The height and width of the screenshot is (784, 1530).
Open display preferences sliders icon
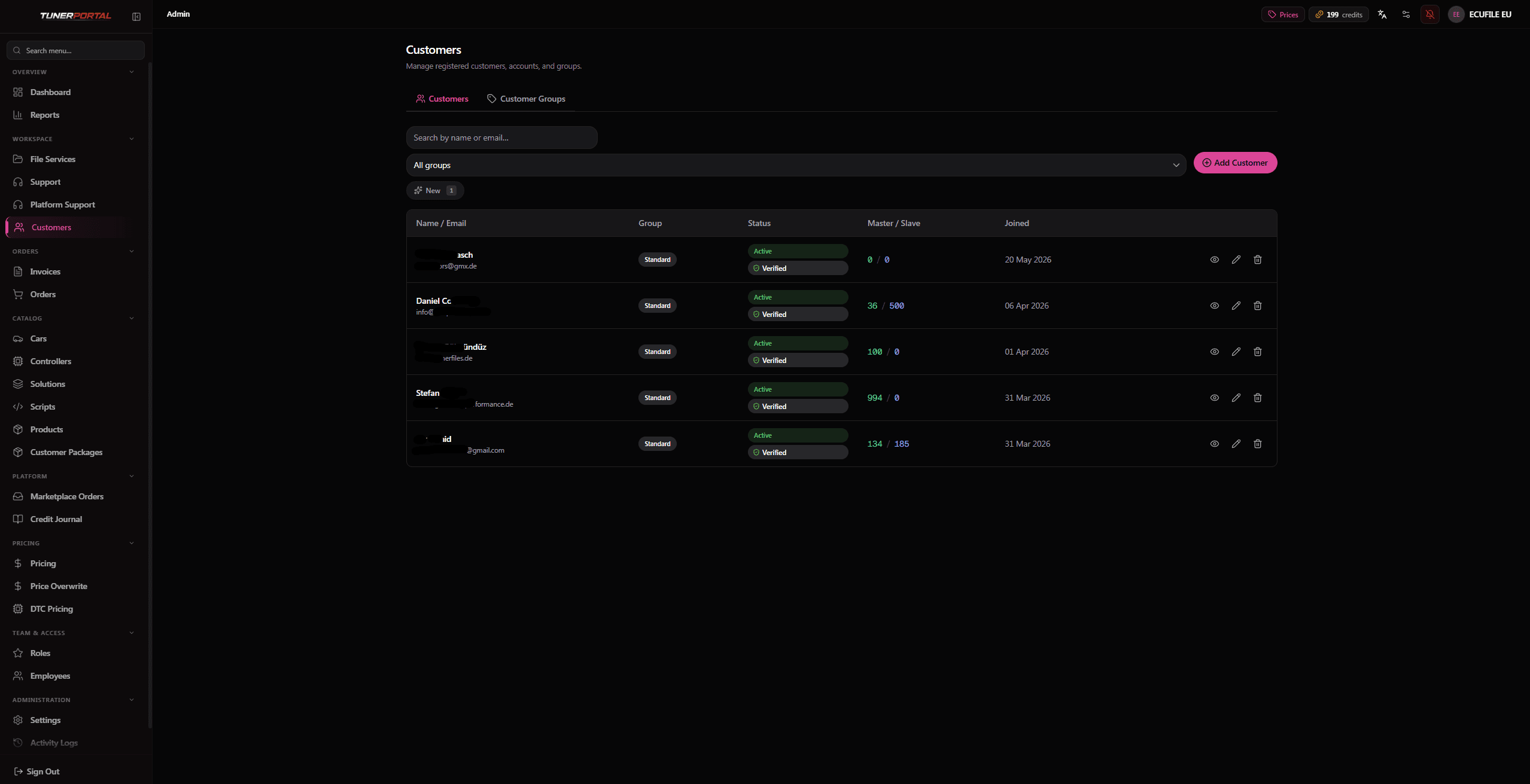pos(1406,14)
